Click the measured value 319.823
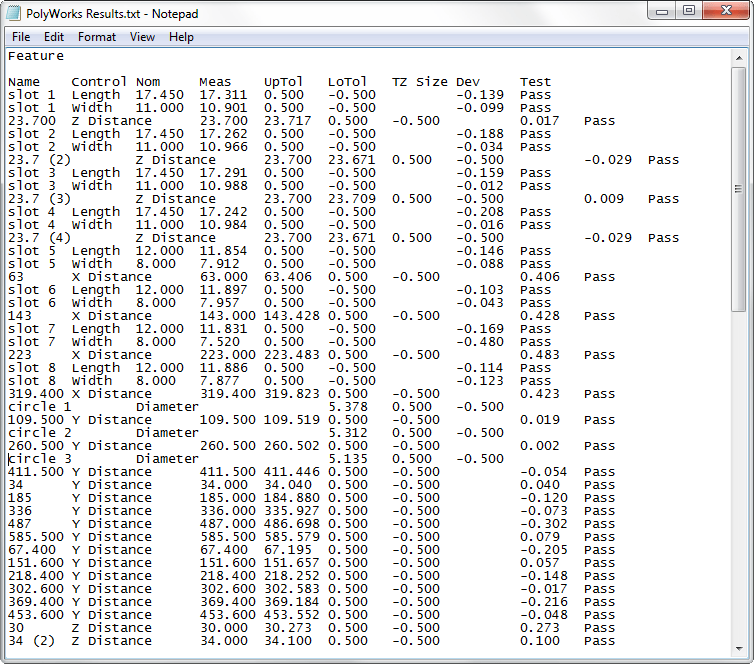The width and height of the screenshot is (754, 664). click(x=291, y=394)
